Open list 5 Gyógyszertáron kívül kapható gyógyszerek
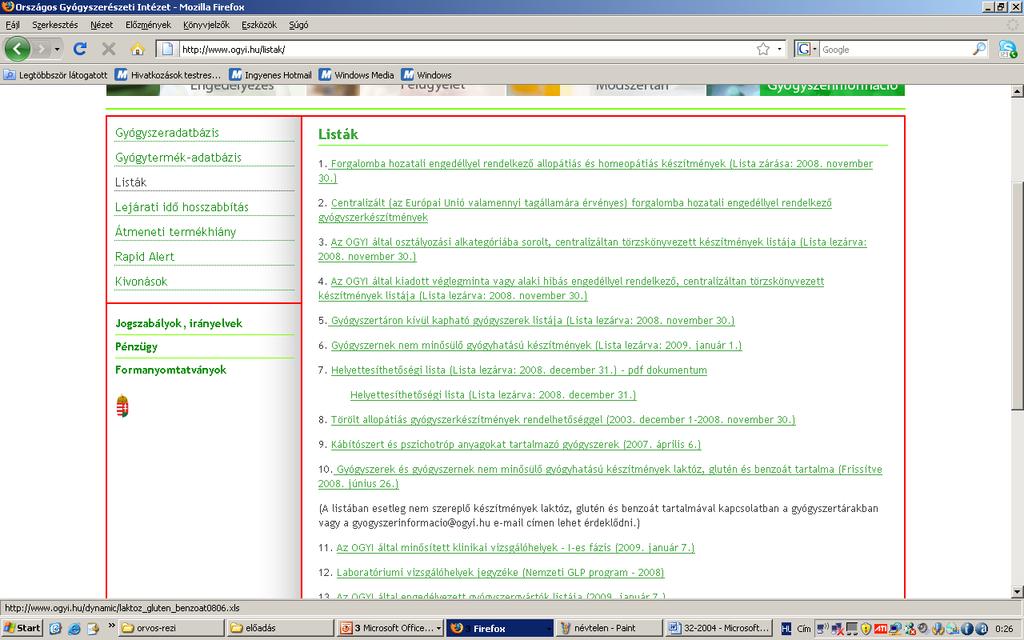 pos(532,321)
